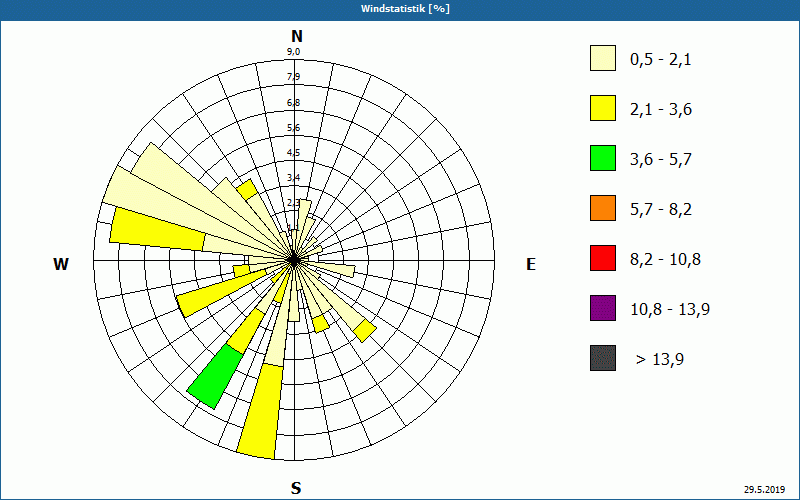Click the bright yellow 2,1 - 3,6 swatch
Image resolution: width=800 pixels, height=500 pixels.
pyautogui.click(x=603, y=108)
